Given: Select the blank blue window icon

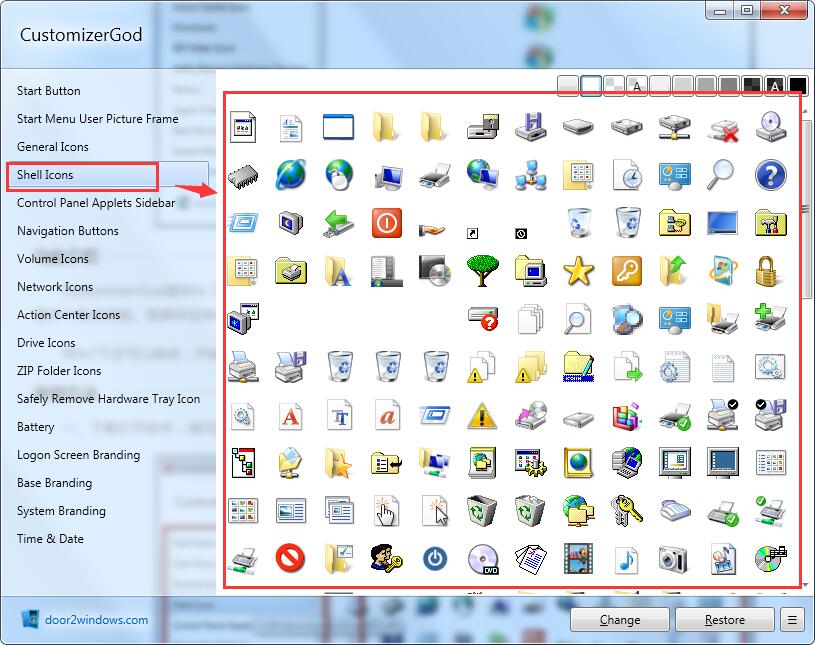Looking at the screenshot, I should pos(338,127).
